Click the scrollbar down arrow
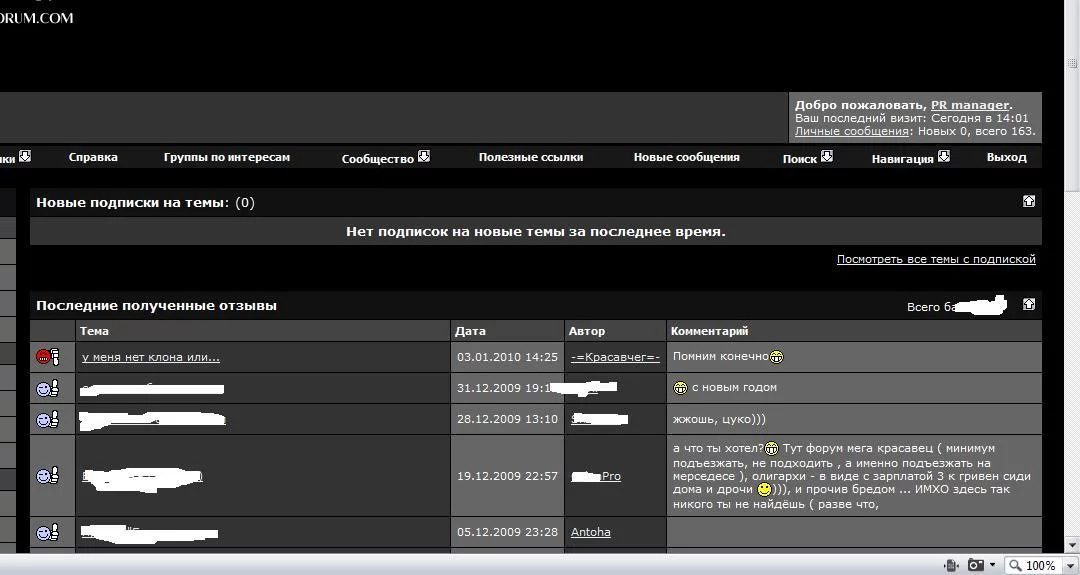The width and height of the screenshot is (1080, 575). coord(1072,546)
